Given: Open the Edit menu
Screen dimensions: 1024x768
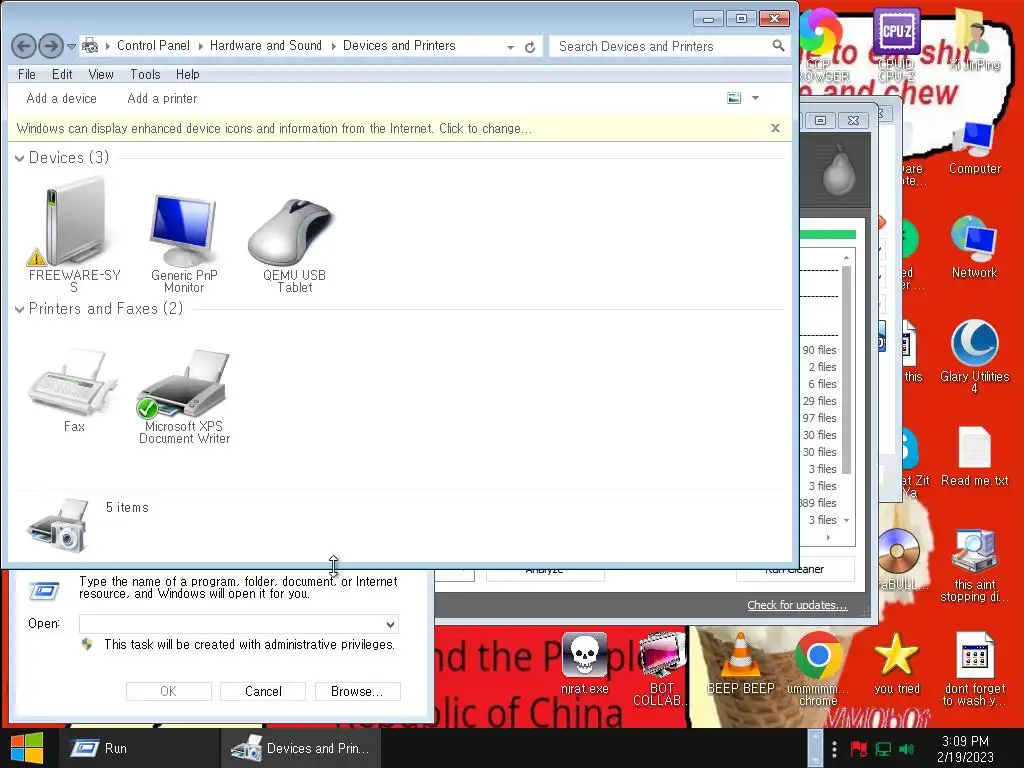Looking at the screenshot, I should [62, 74].
